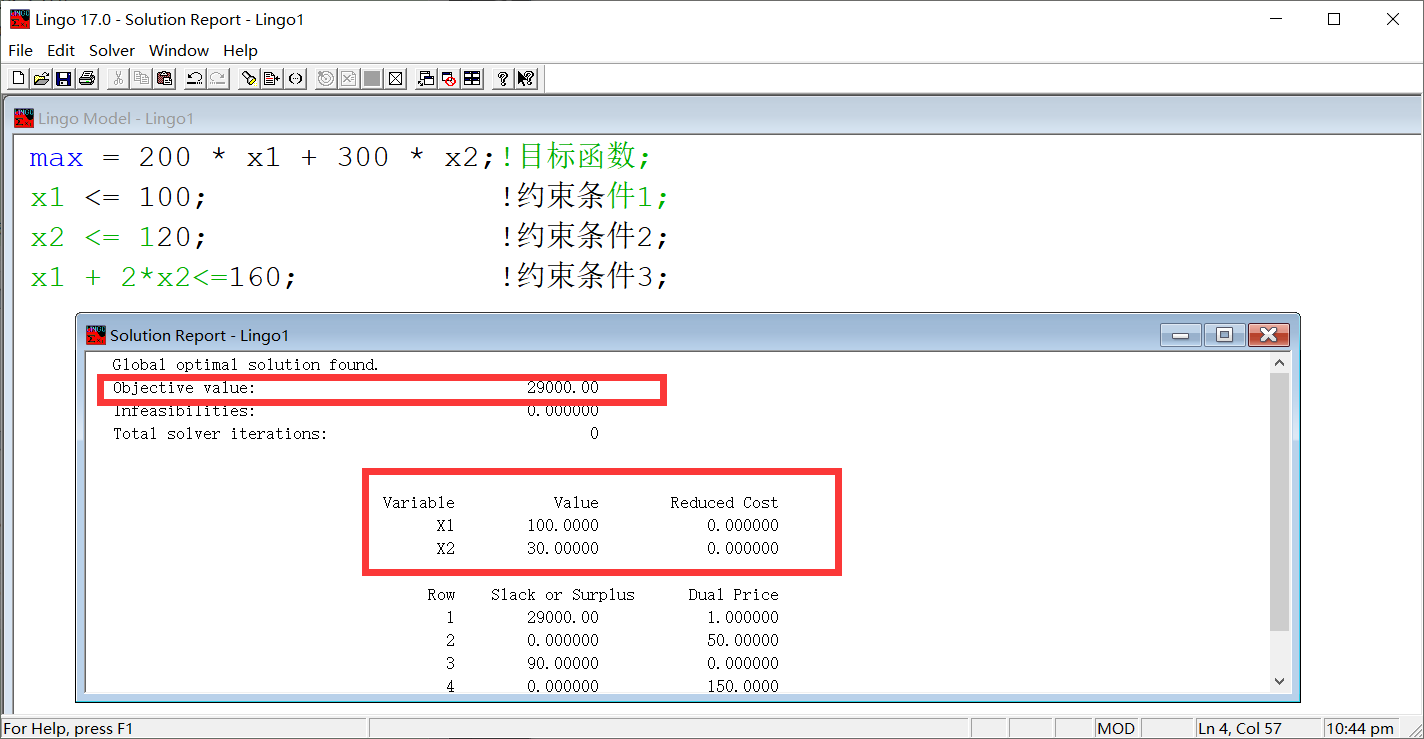Solve the model using bullseye icon
Viewport: 1424px width, 739px height.
(x=326, y=78)
